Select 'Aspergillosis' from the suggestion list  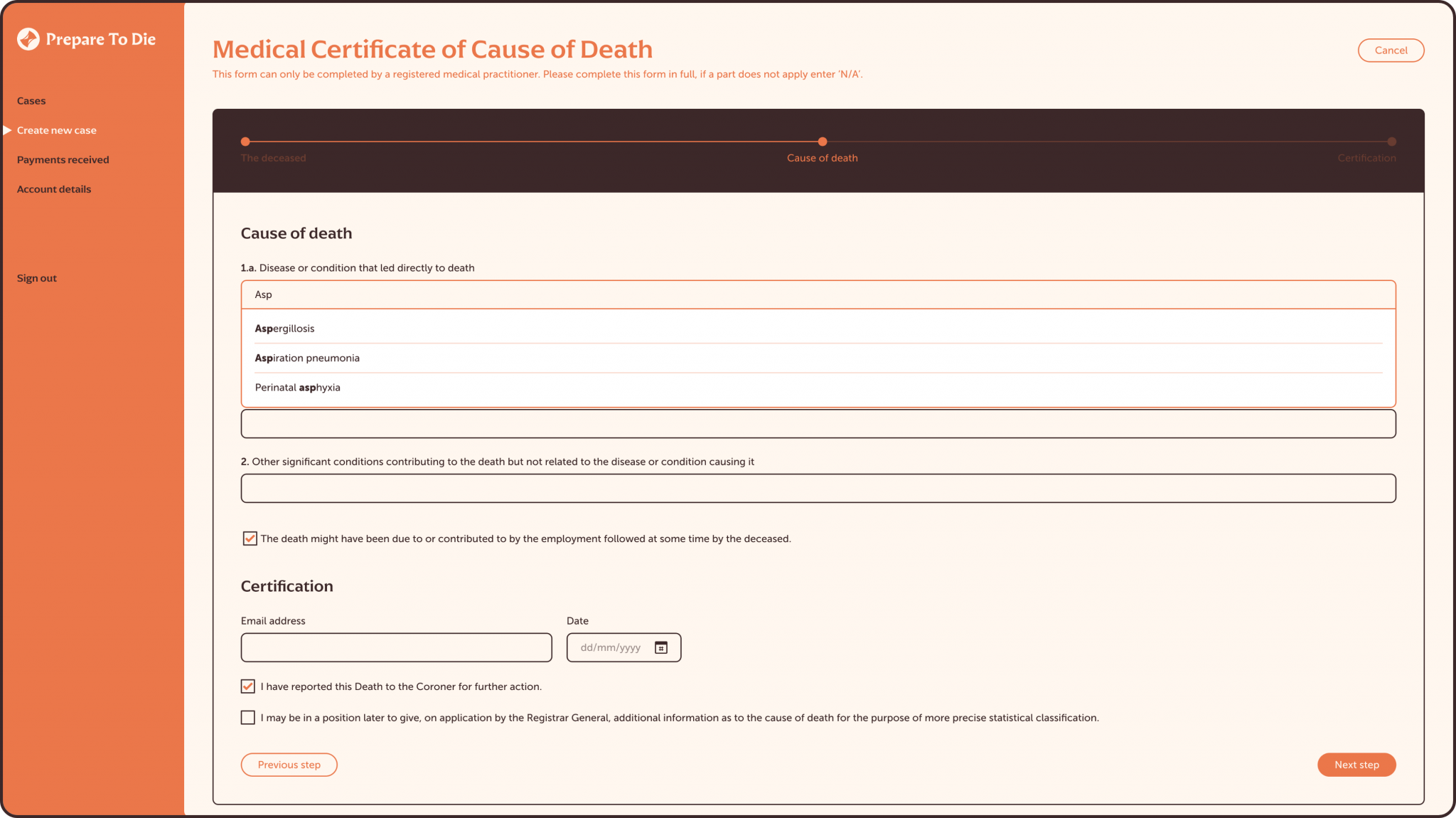pyautogui.click(x=284, y=328)
